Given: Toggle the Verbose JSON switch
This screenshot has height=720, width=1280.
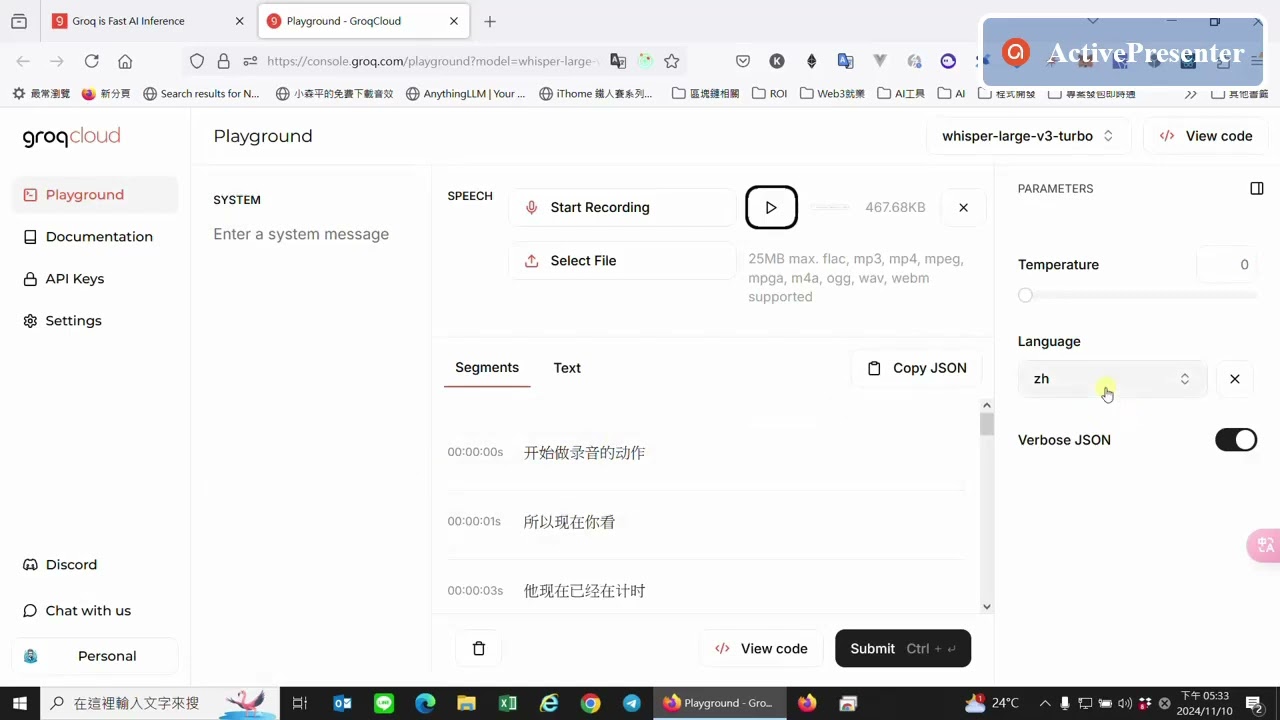Looking at the screenshot, I should coord(1236,440).
